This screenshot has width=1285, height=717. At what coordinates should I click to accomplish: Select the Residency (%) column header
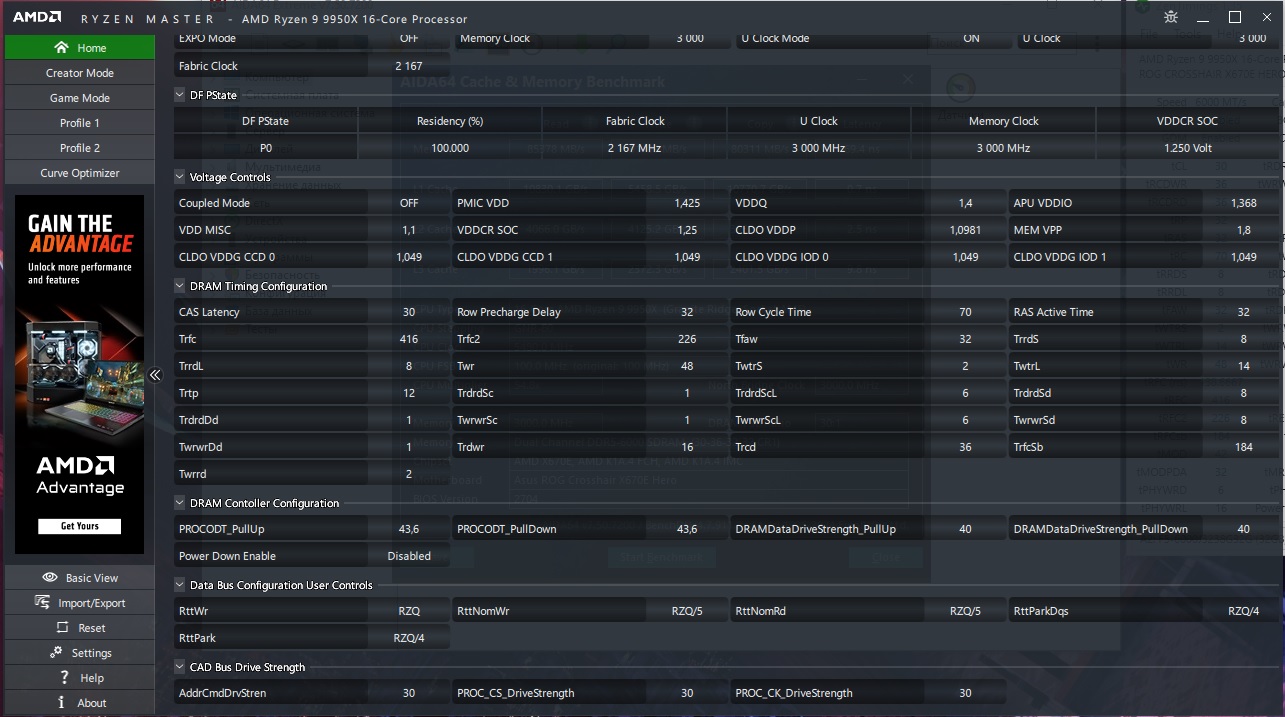pyautogui.click(x=450, y=121)
